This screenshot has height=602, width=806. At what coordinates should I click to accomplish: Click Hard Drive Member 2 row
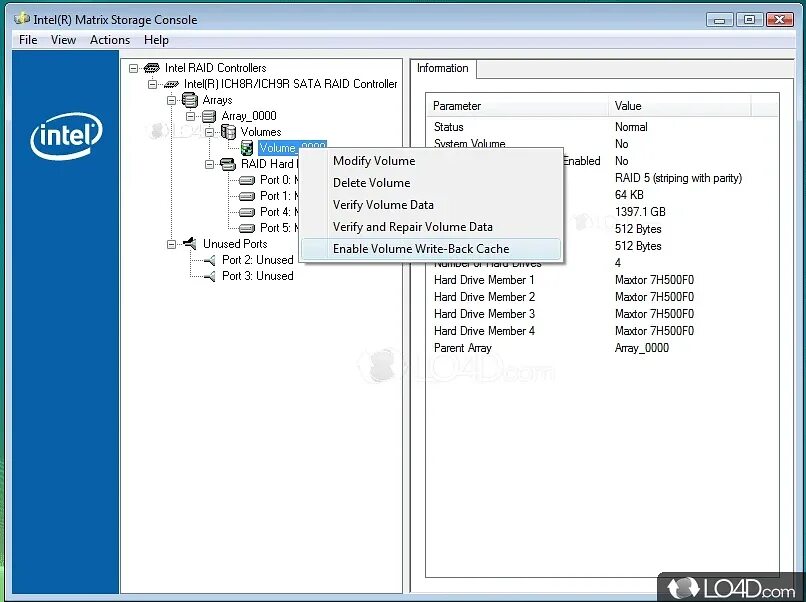point(602,297)
